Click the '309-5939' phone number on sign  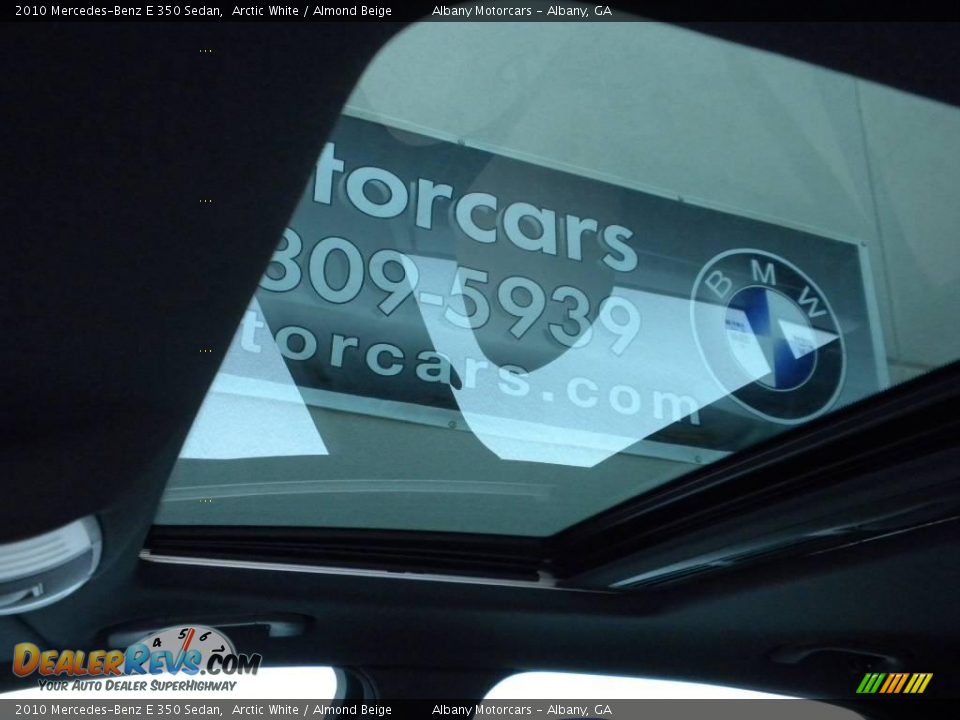coord(450,291)
